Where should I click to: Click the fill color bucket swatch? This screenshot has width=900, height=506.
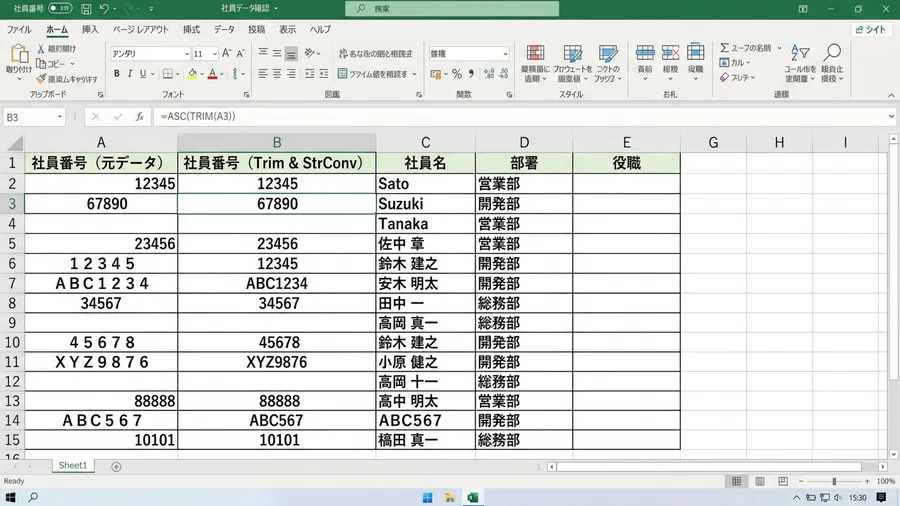click(192, 73)
